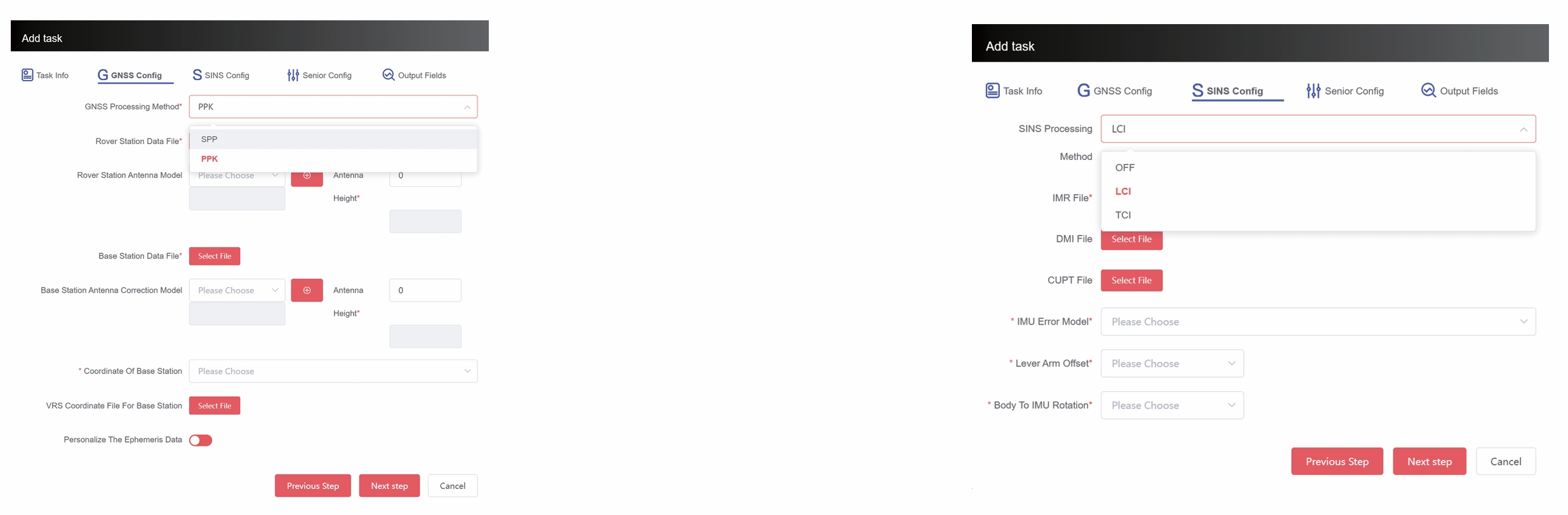Toggle Personalize The Ephemeris Data switch

pos(201,440)
